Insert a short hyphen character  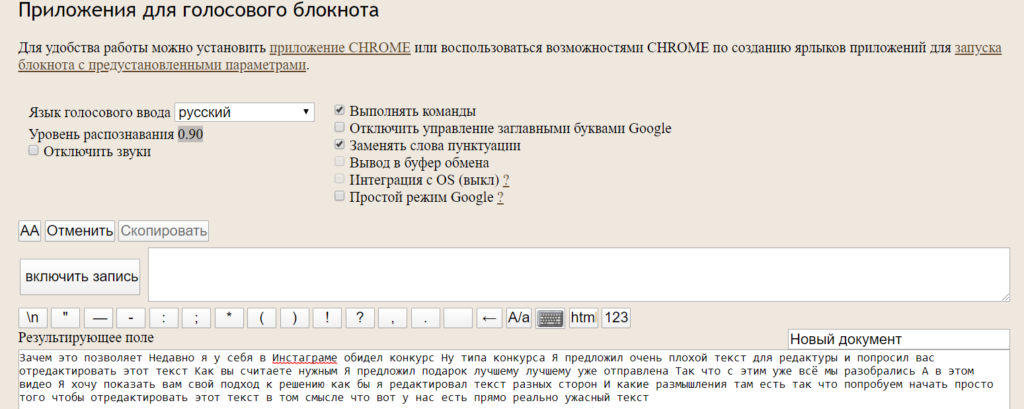click(131, 318)
